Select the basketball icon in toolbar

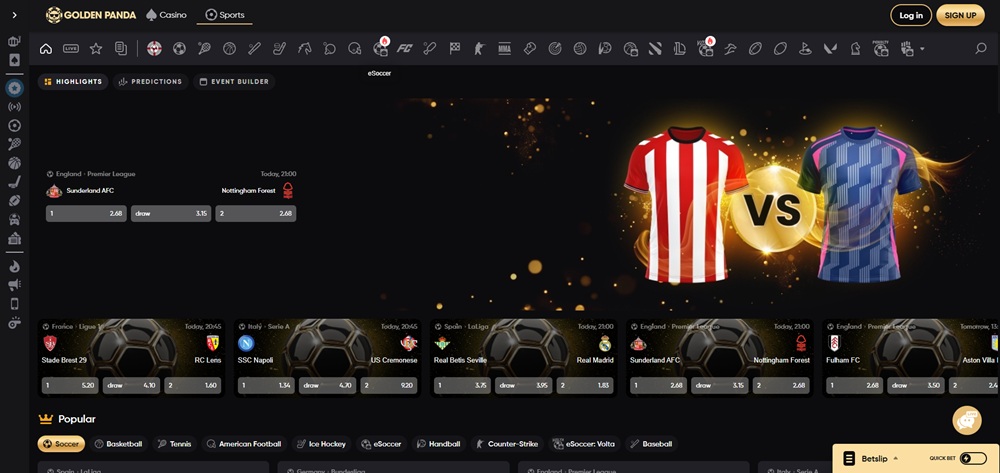point(230,48)
